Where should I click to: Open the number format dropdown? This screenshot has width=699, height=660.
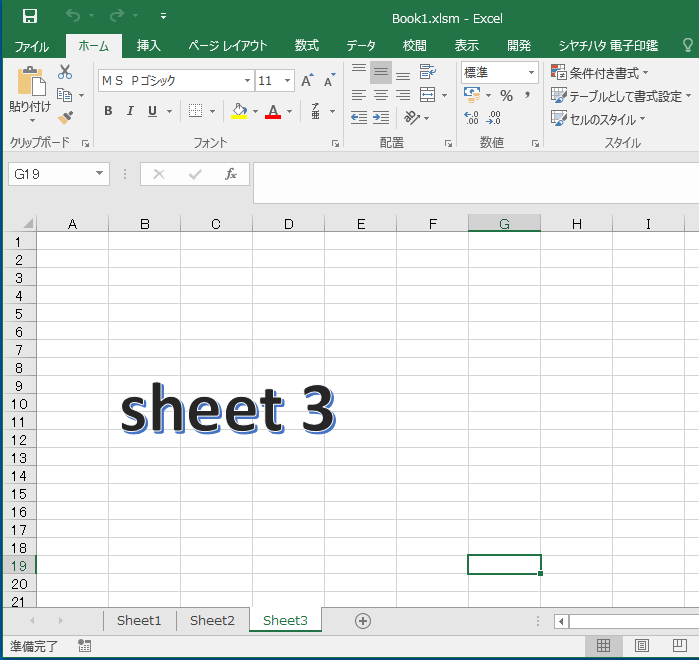[531, 73]
